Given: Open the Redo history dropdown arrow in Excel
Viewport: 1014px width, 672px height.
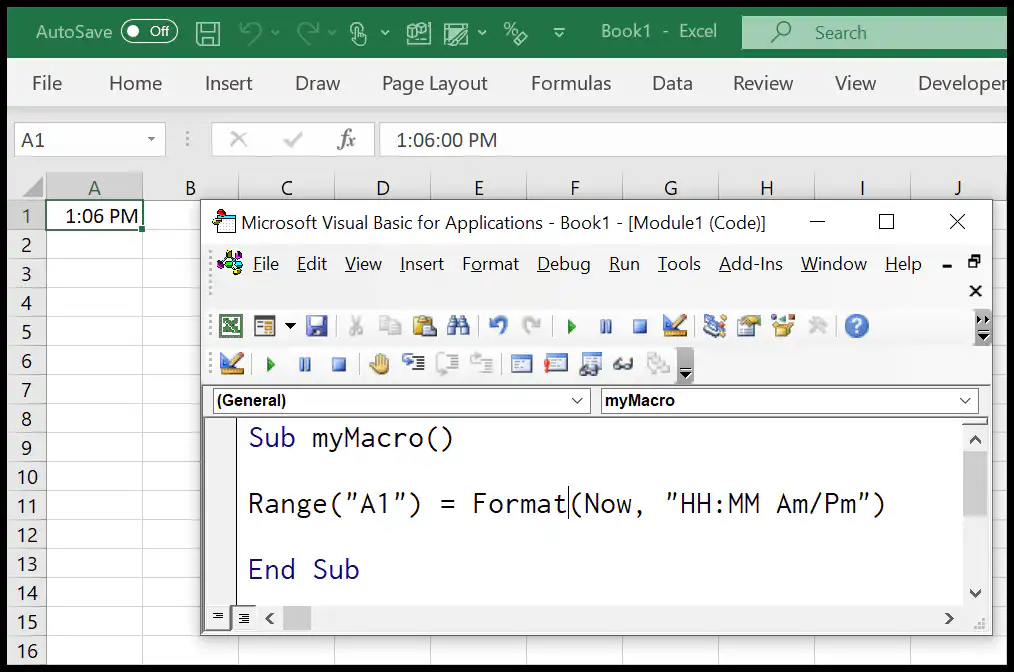Looking at the screenshot, I should (x=332, y=32).
